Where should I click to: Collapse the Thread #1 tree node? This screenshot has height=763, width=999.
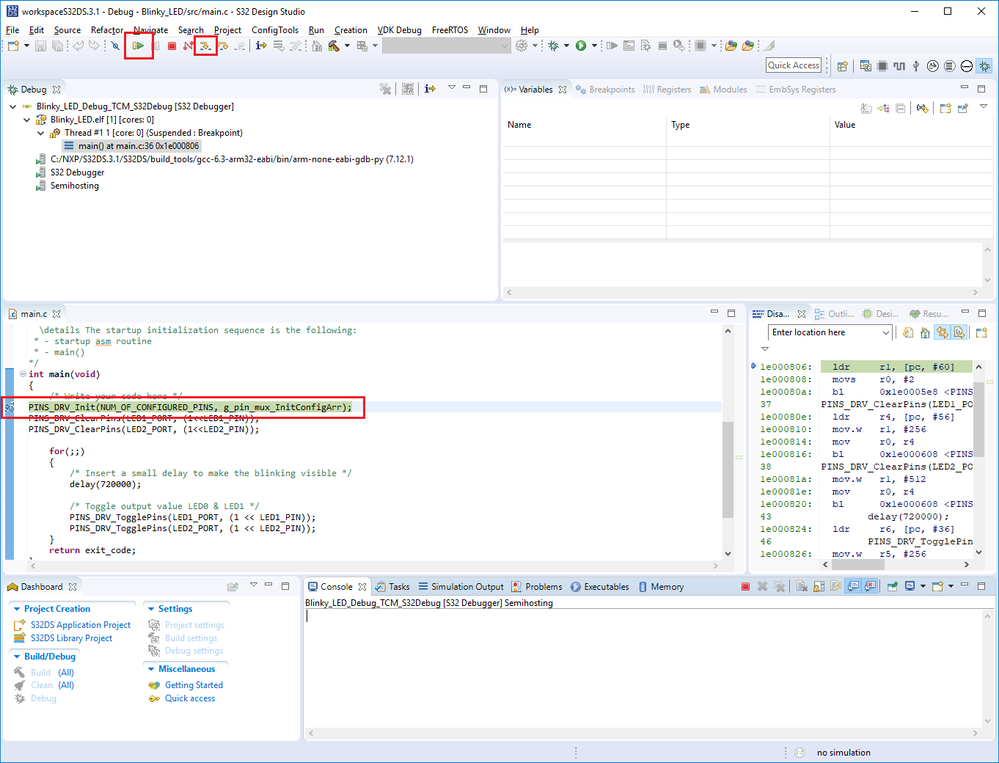(x=41, y=133)
